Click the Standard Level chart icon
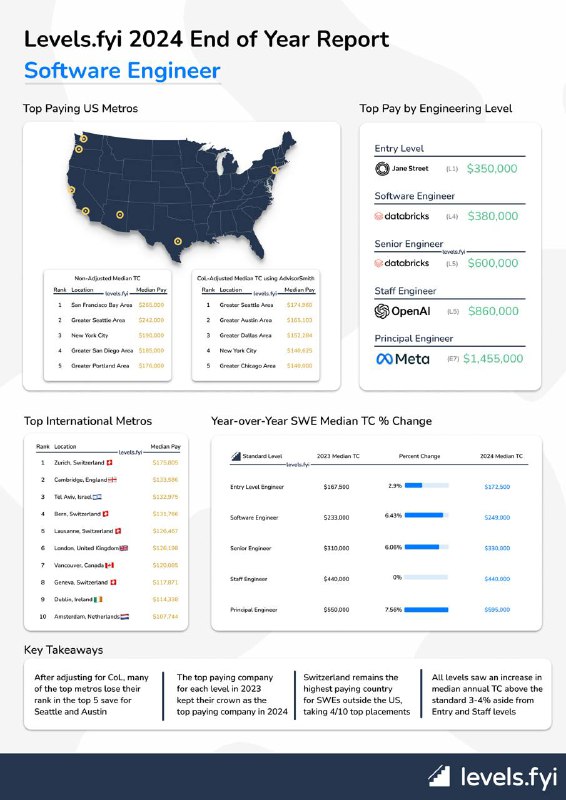 point(236,456)
